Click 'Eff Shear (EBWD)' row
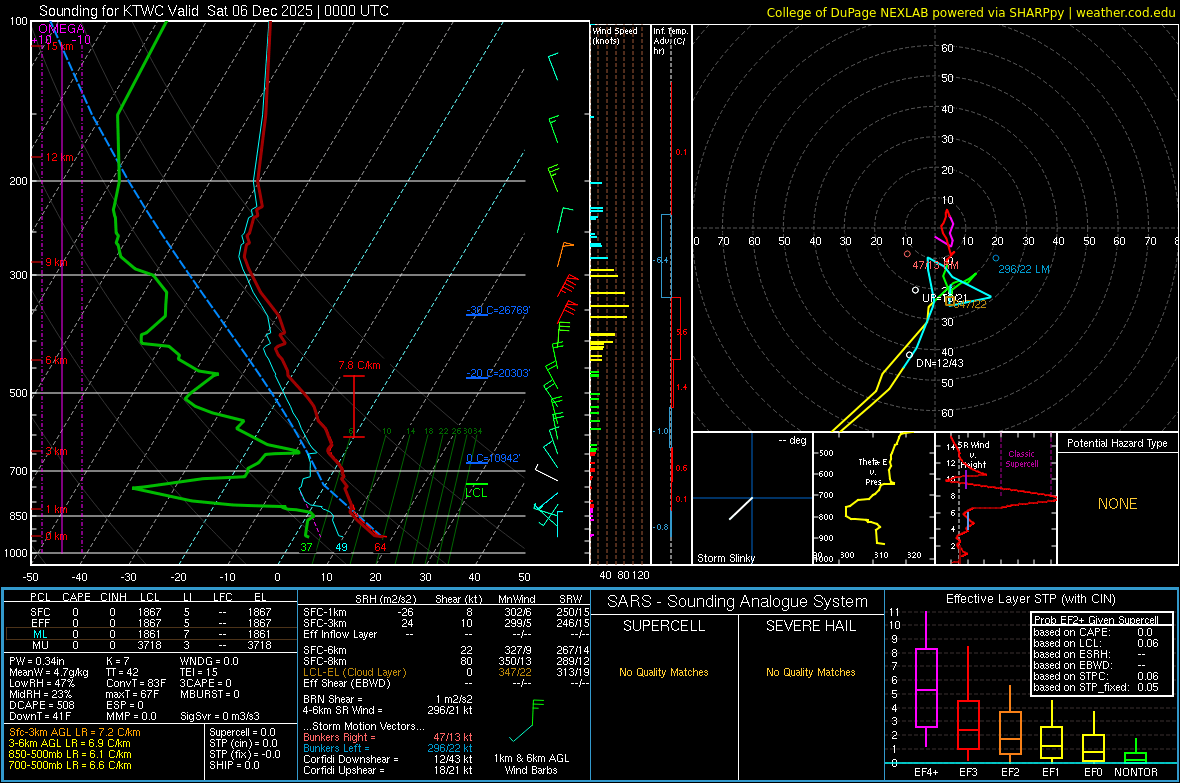The width and height of the screenshot is (1180, 783). [x=446, y=684]
